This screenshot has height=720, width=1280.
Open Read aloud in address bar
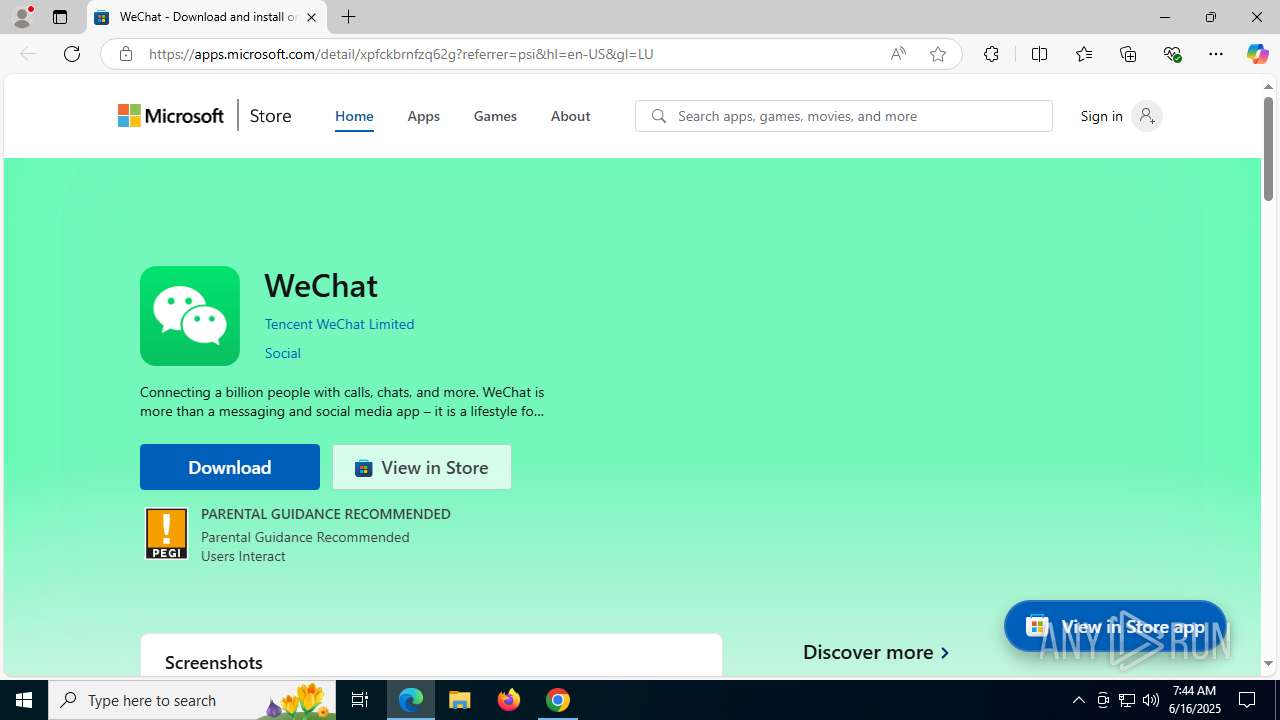coord(898,54)
